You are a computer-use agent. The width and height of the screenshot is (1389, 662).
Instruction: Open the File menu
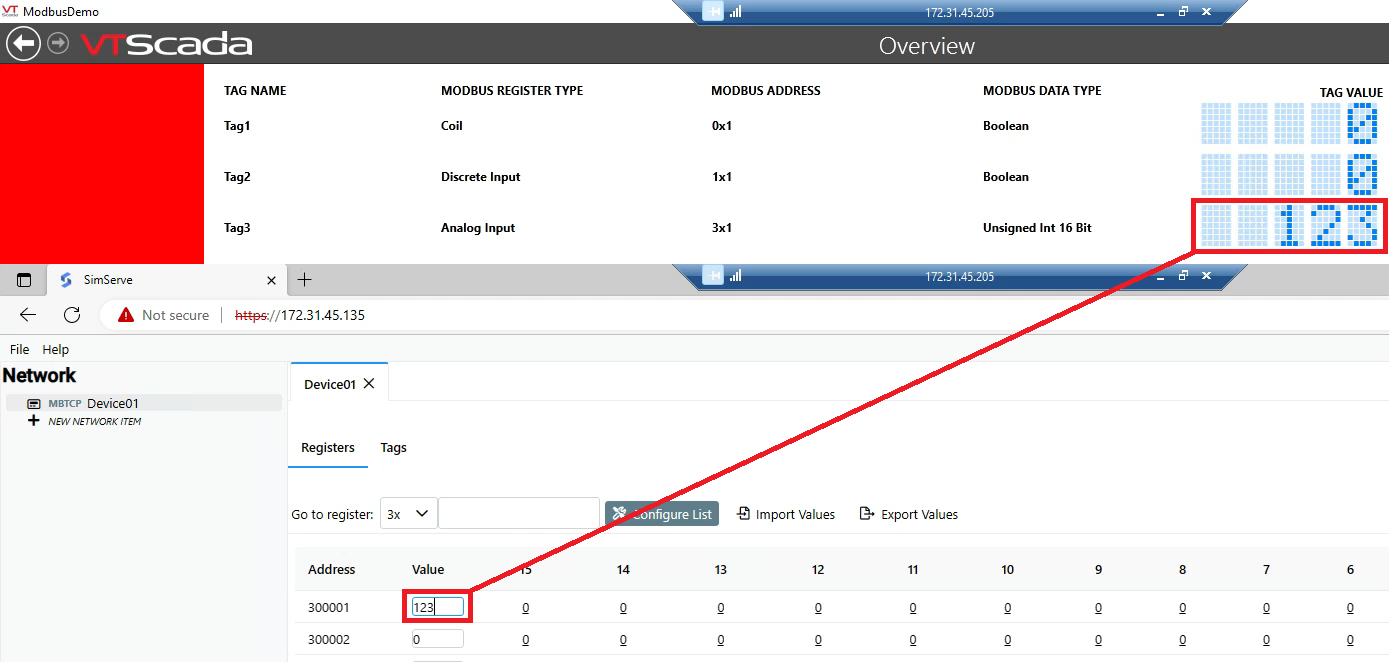(x=19, y=349)
